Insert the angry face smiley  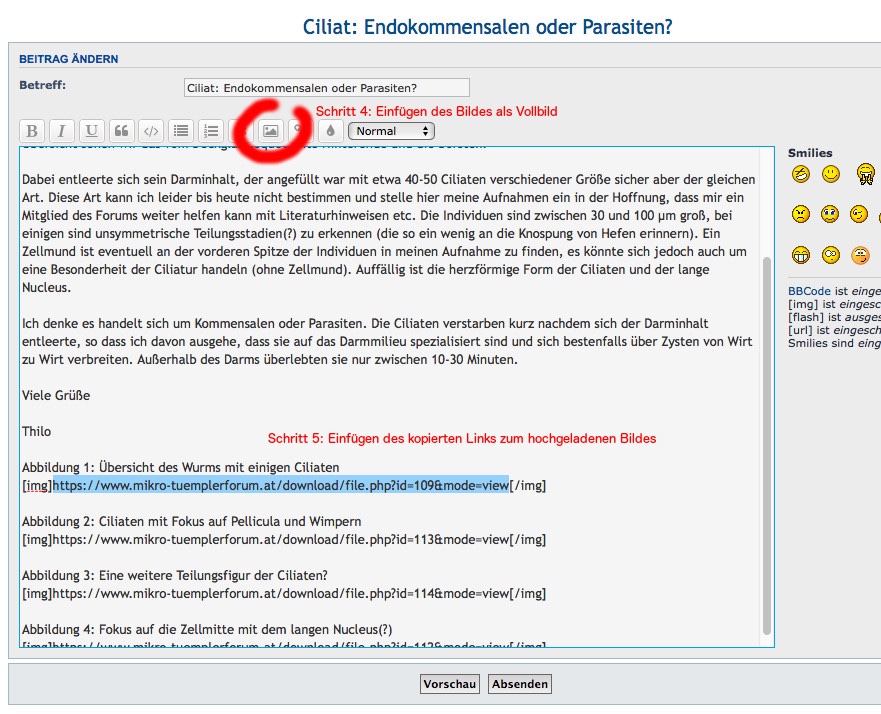801,214
